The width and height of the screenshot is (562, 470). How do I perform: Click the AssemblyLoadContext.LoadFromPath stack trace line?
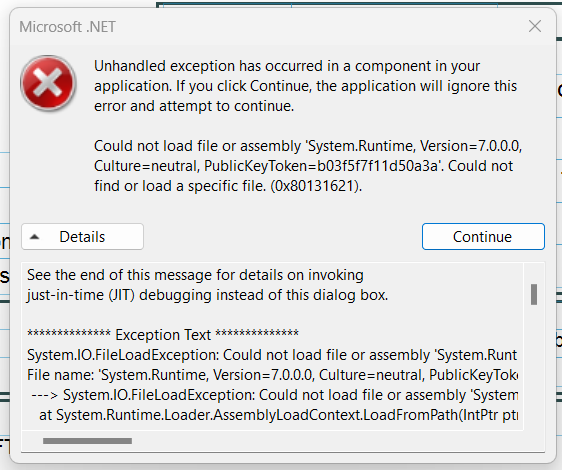click(x=278, y=415)
